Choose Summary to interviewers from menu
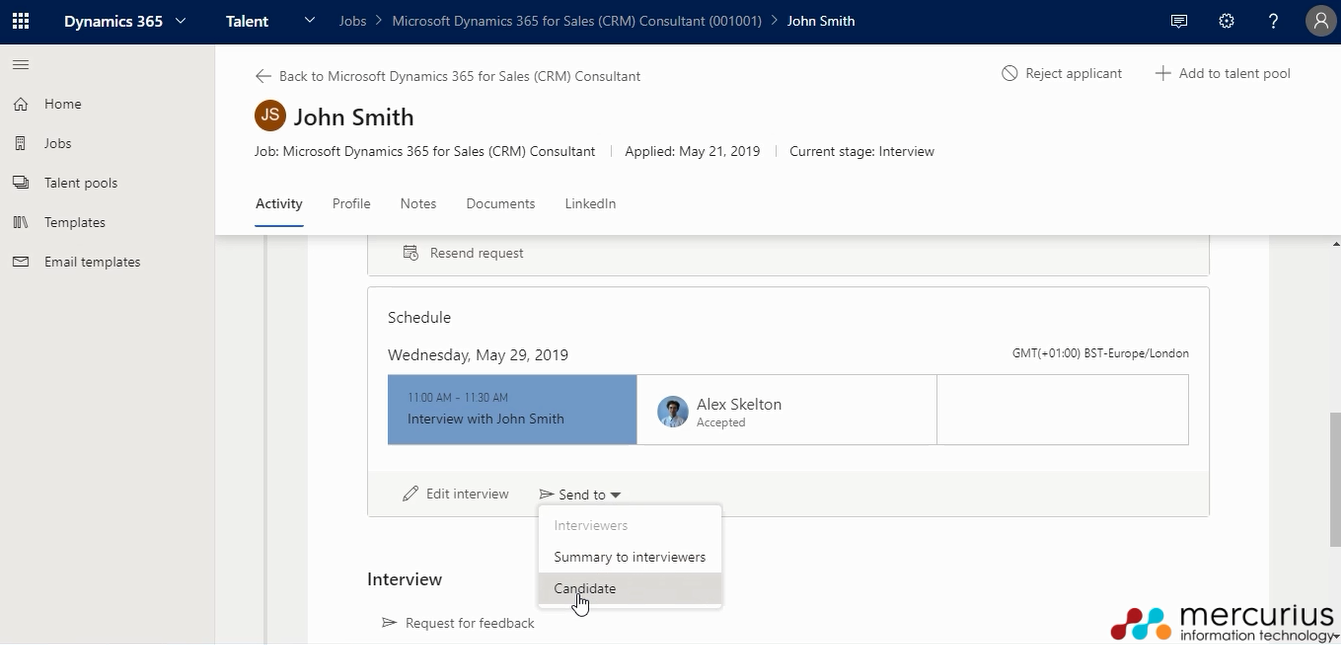 (630, 557)
